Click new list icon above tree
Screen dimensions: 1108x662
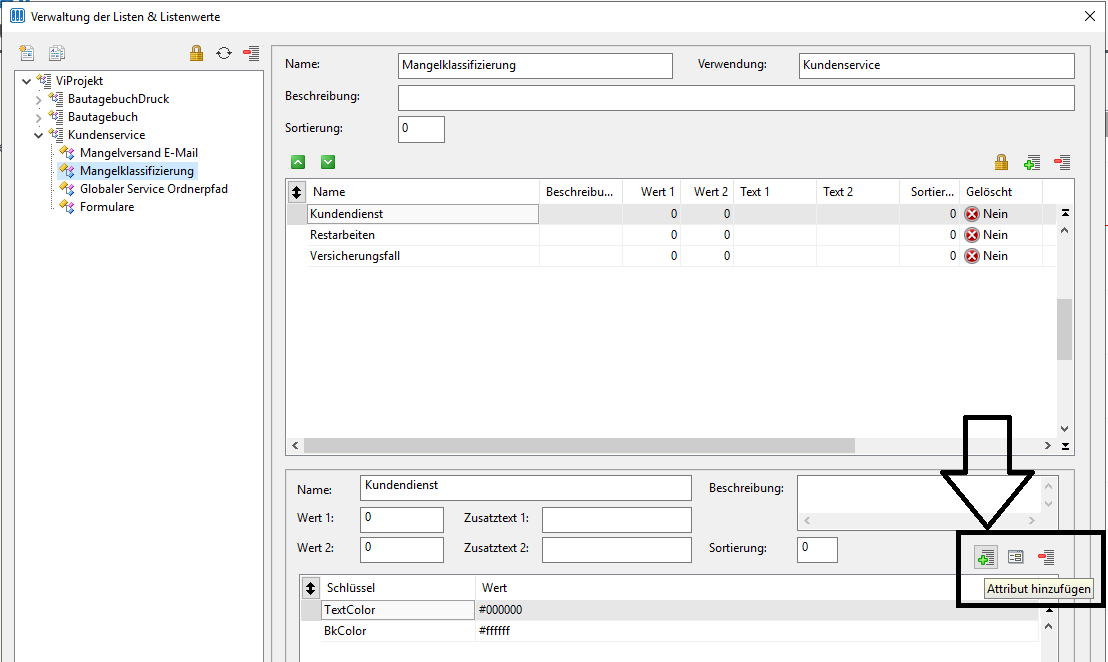click(x=27, y=53)
